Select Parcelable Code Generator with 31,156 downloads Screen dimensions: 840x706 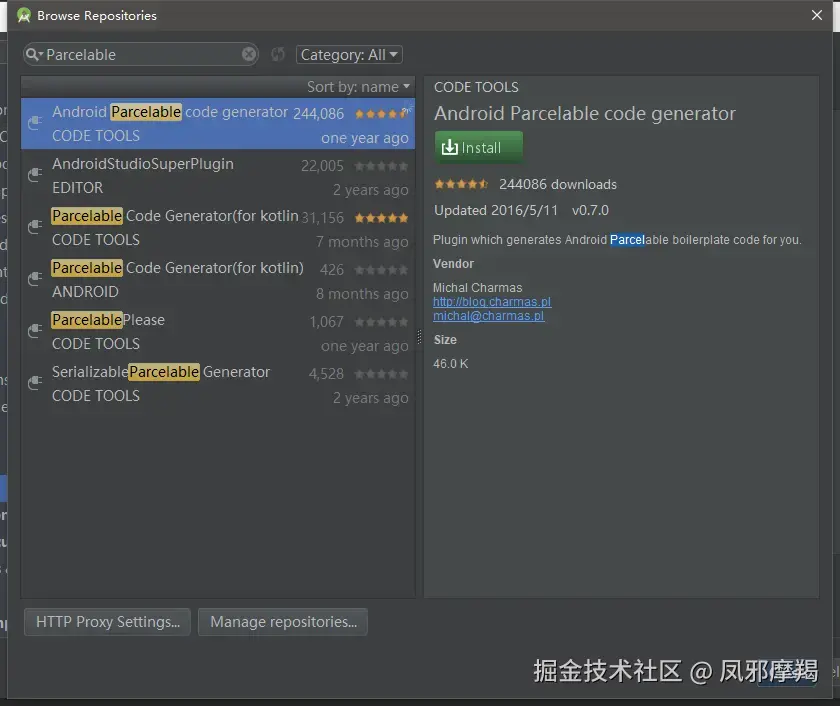[x=218, y=228]
